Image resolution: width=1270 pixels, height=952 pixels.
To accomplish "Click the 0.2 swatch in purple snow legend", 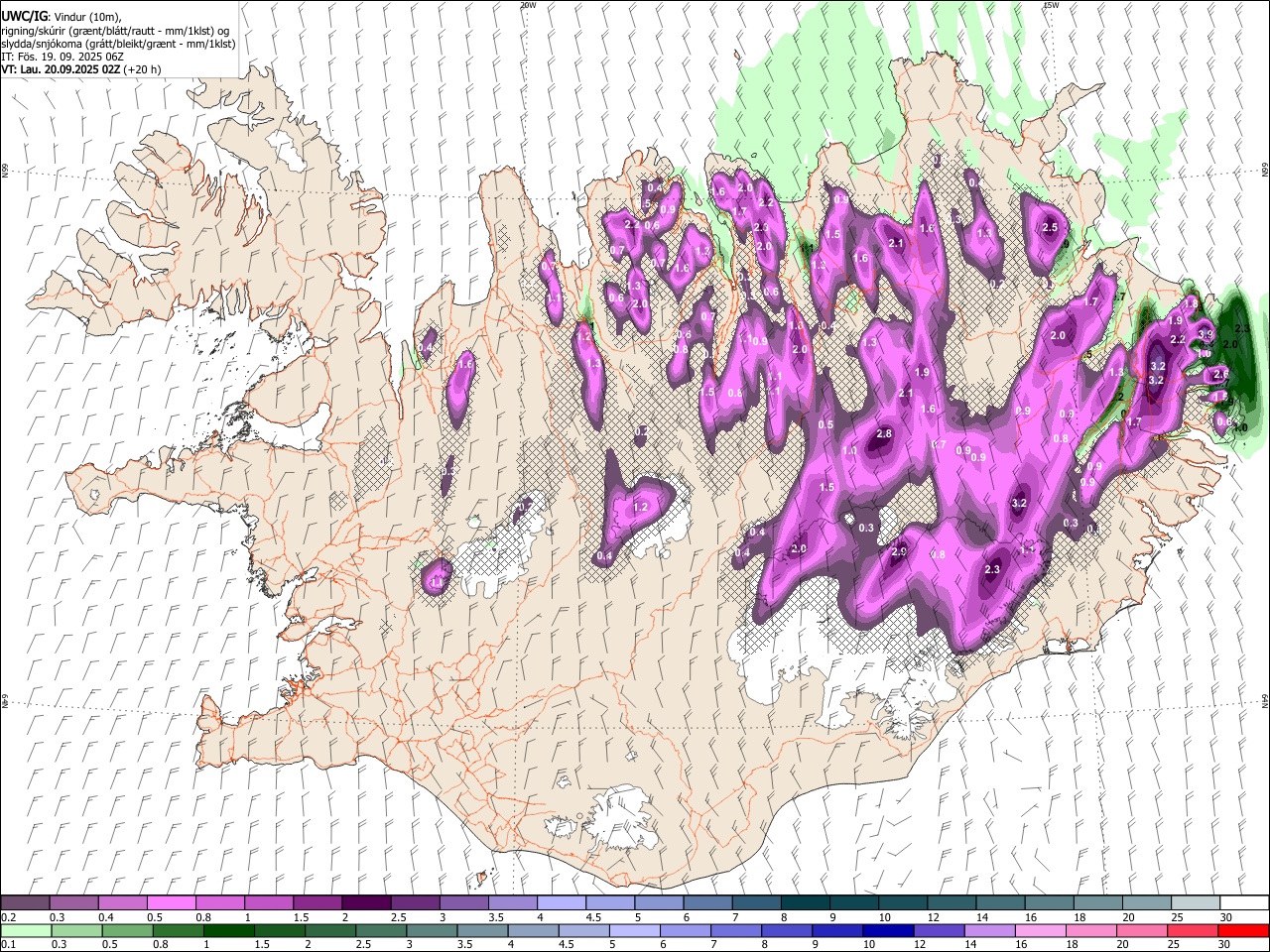I will 25,902.
